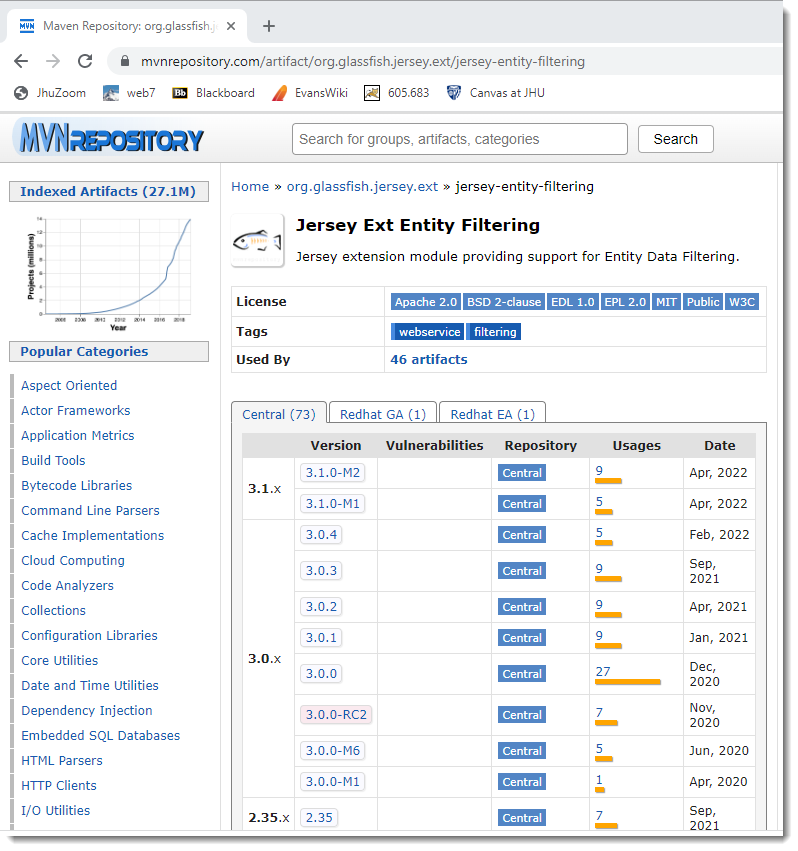
Task: Click the webservice tag
Action: click(x=428, y=332)
